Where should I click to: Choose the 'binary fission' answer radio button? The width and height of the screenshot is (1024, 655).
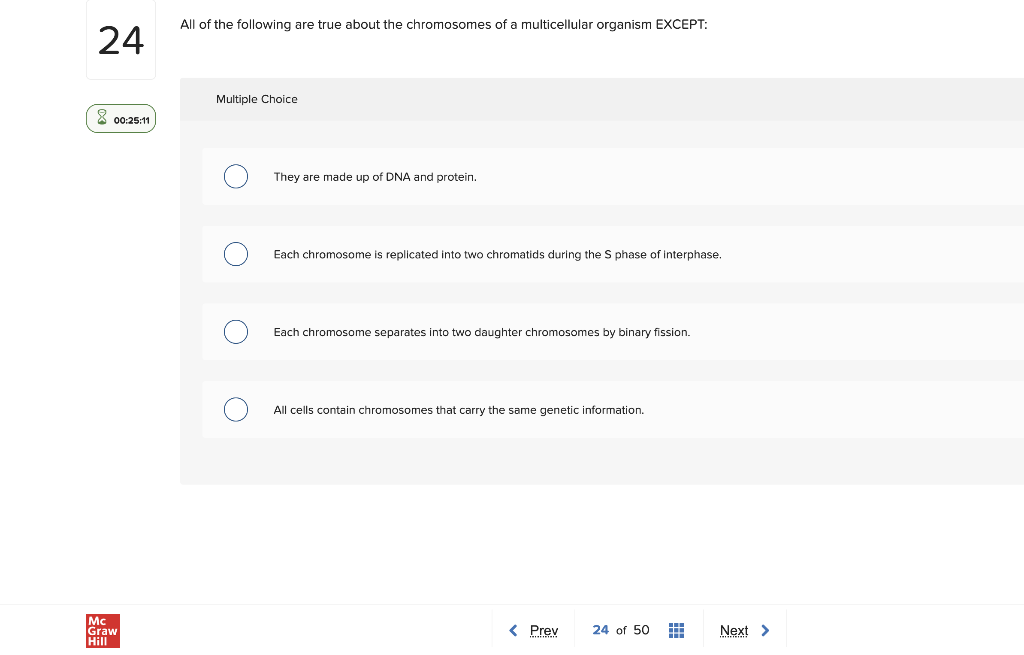point(236,332)
